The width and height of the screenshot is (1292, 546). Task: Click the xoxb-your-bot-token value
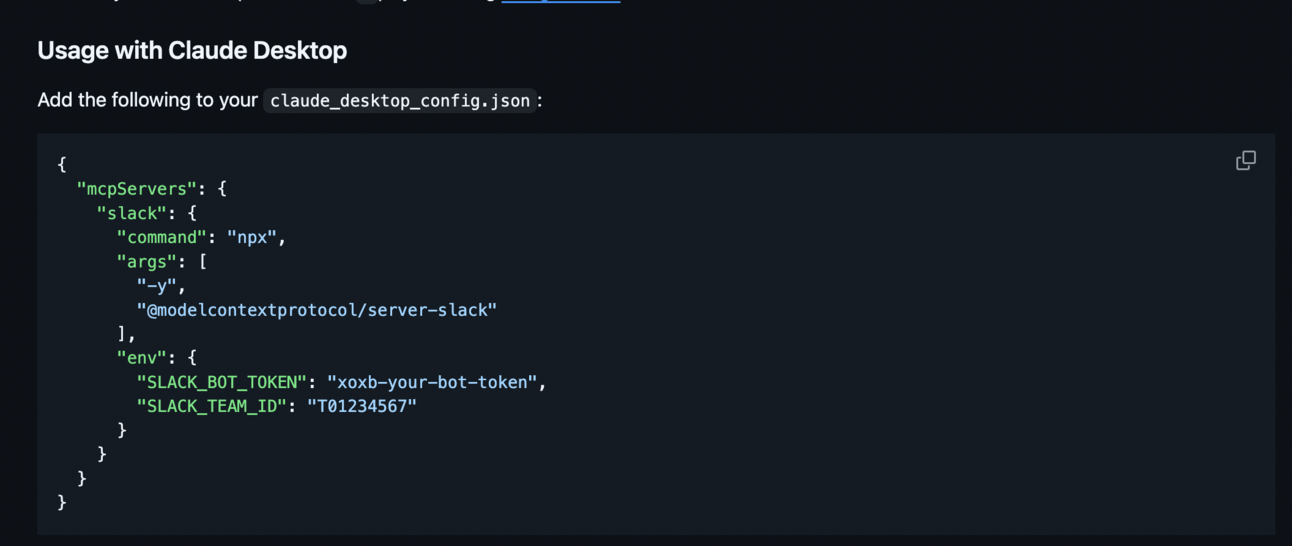pos(432,382)
